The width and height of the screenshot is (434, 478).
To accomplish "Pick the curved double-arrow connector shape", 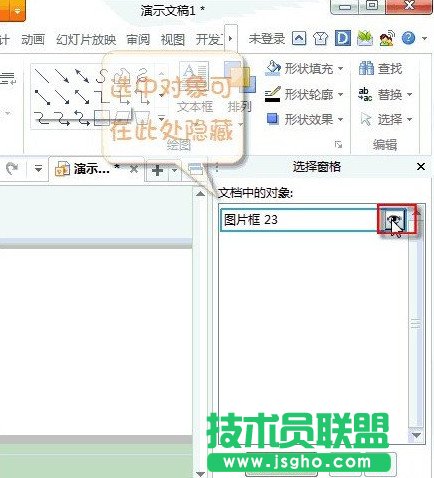I will click(x=82, y=118).
